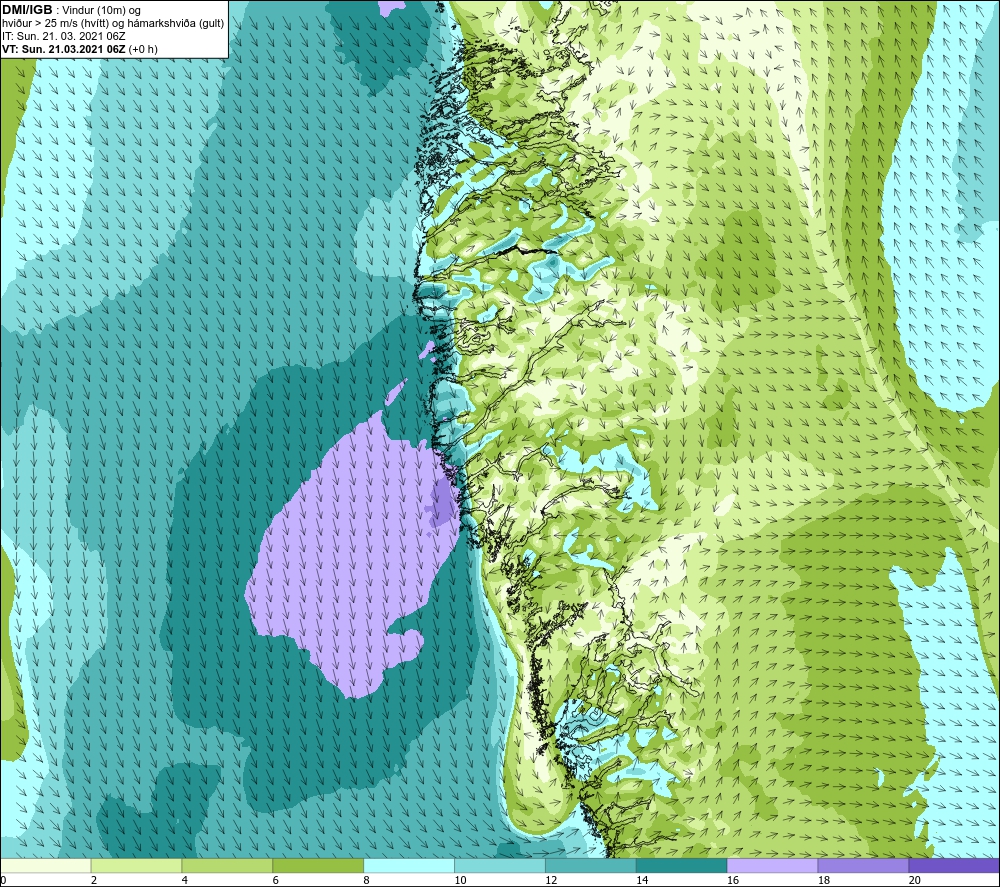Click the legend scale label "4"
Image resolution: width=1000 pixels, height=887 pixels.
coord(184,881)
